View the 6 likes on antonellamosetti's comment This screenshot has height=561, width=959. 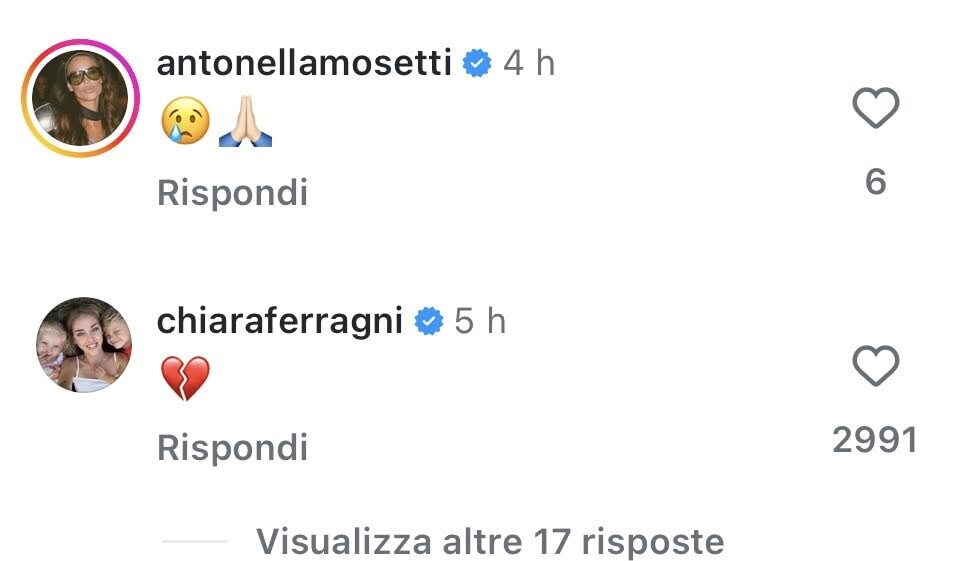[x=875, y=182]
